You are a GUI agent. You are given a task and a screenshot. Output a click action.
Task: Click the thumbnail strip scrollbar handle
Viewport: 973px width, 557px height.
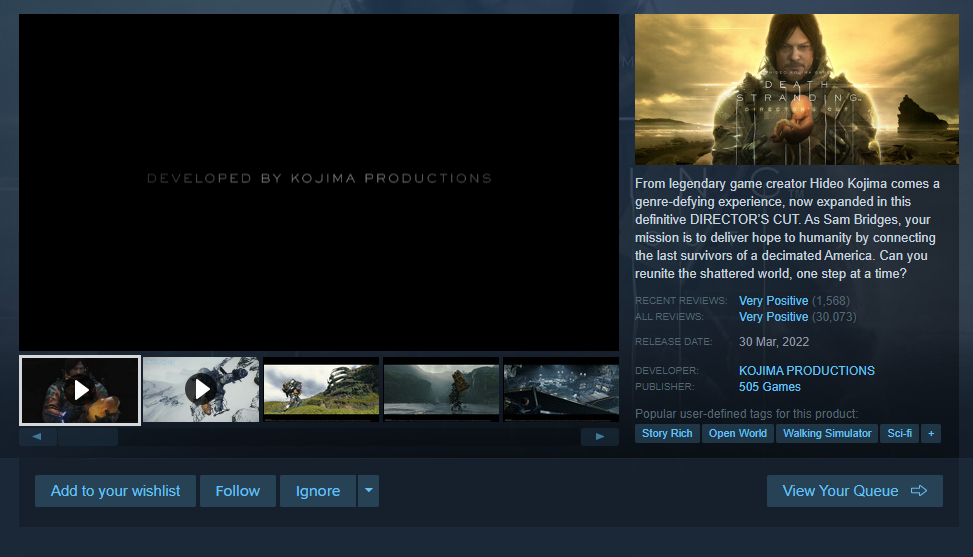(87, 437)
